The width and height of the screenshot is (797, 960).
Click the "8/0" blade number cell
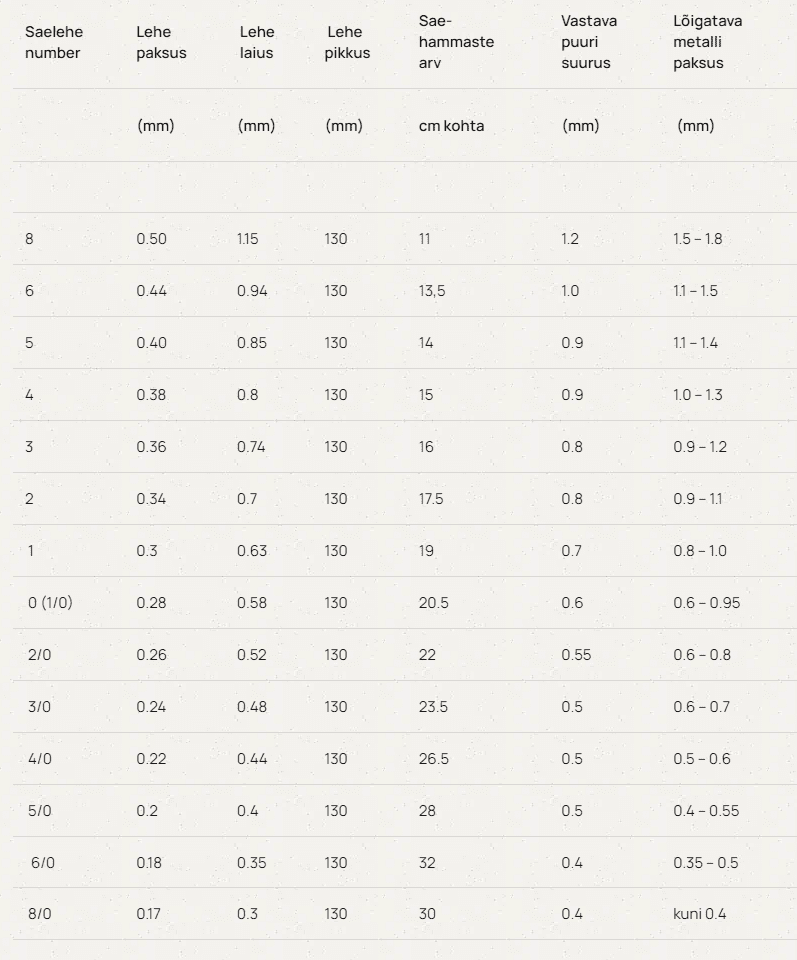point(40,914)
